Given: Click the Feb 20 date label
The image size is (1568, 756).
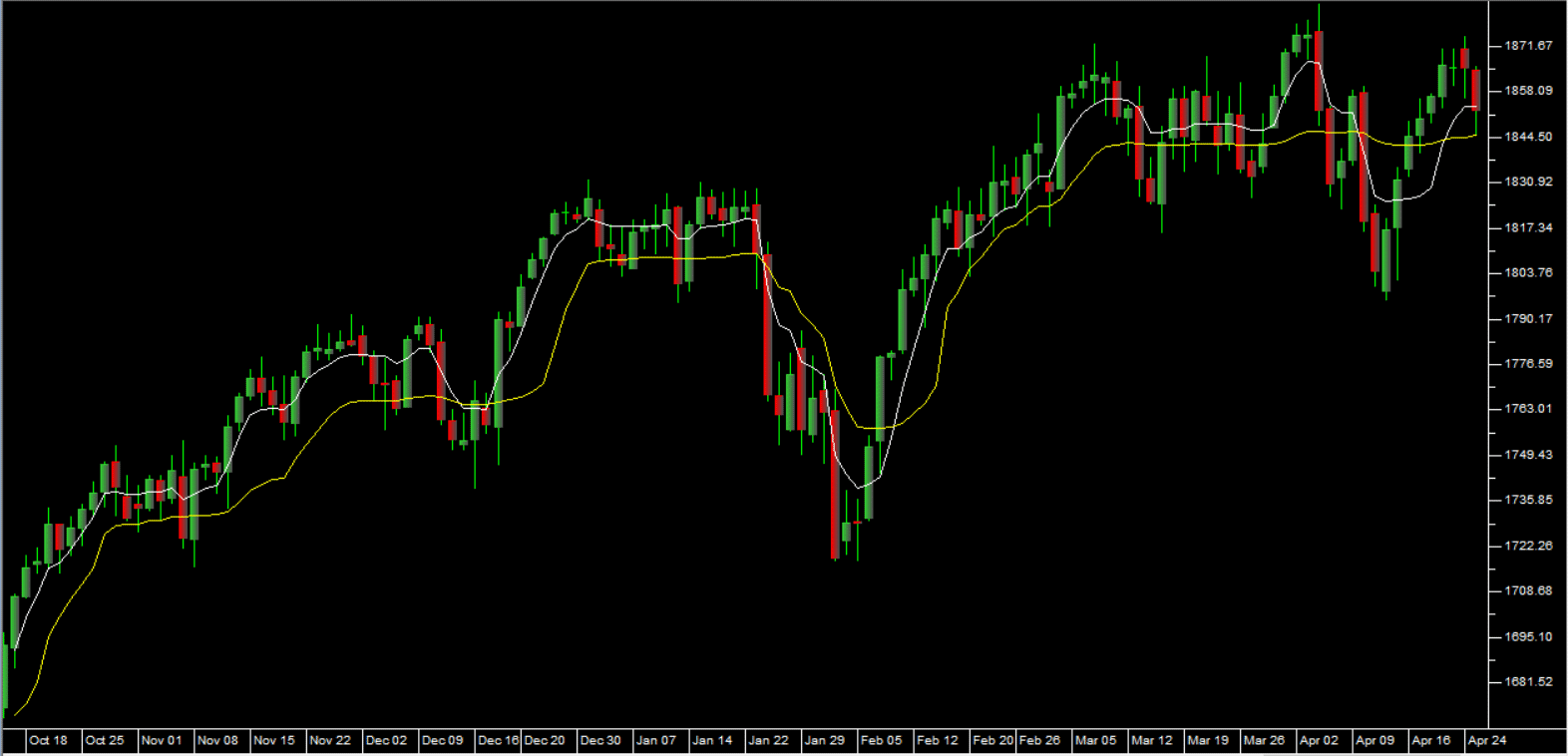Looking at the screenshot, I should [993, 740].
